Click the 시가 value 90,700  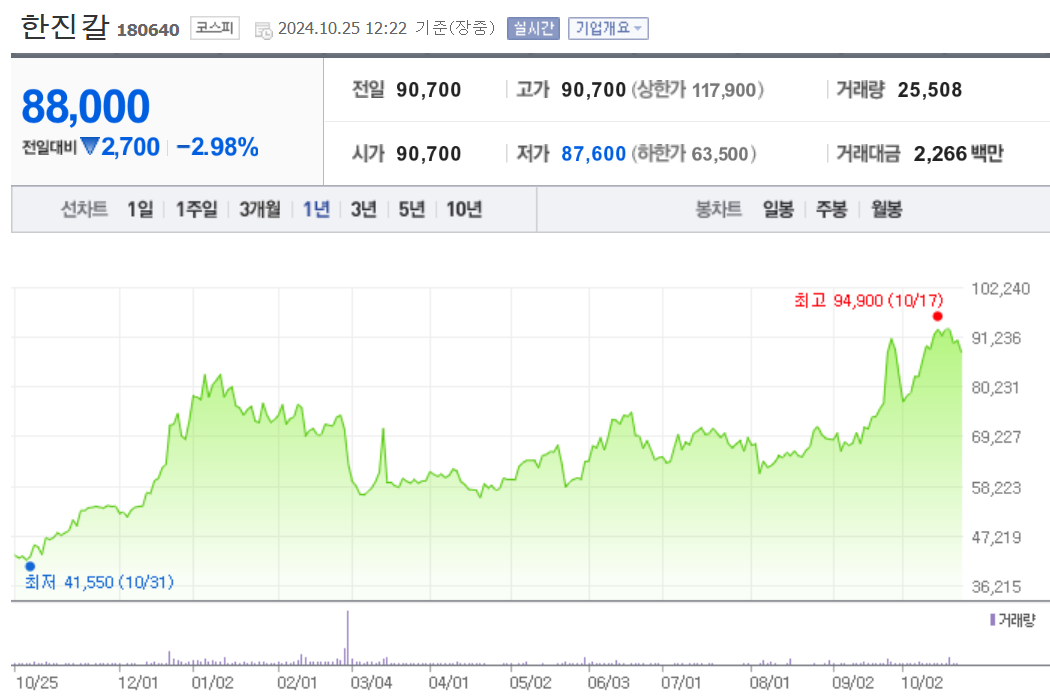tap(429, 154)
